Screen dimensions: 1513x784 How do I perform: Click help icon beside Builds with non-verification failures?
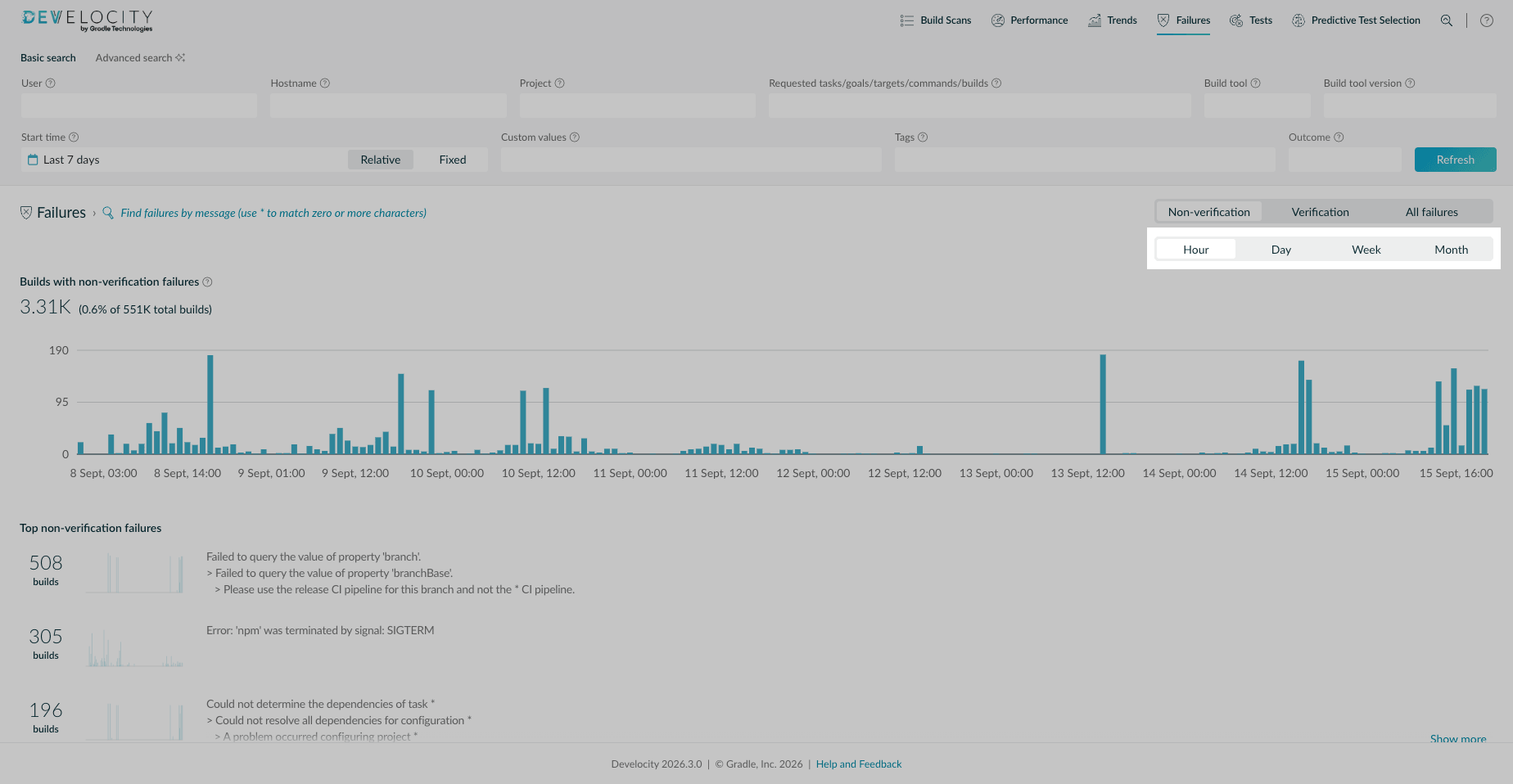point(207,282)
